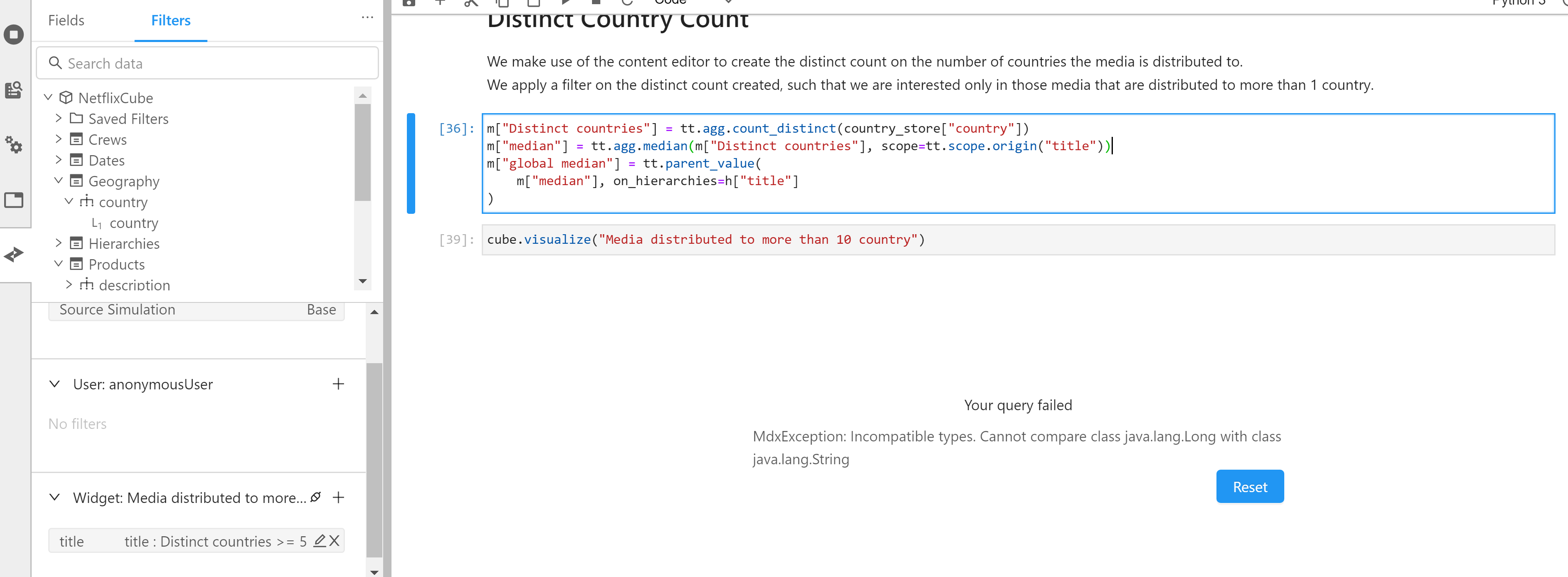Expand the Crews dimension node
The image size is (1568, 577).
pyautogui.click(x=58, y=139)
